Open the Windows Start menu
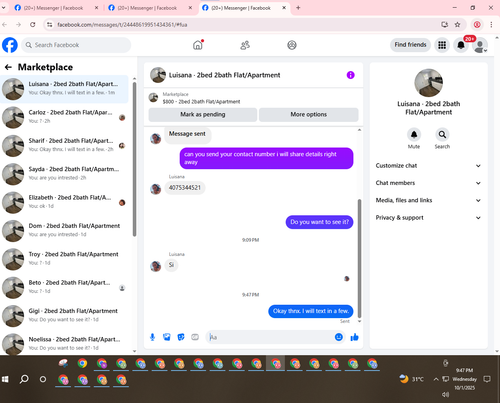 [x=5, y=379]
